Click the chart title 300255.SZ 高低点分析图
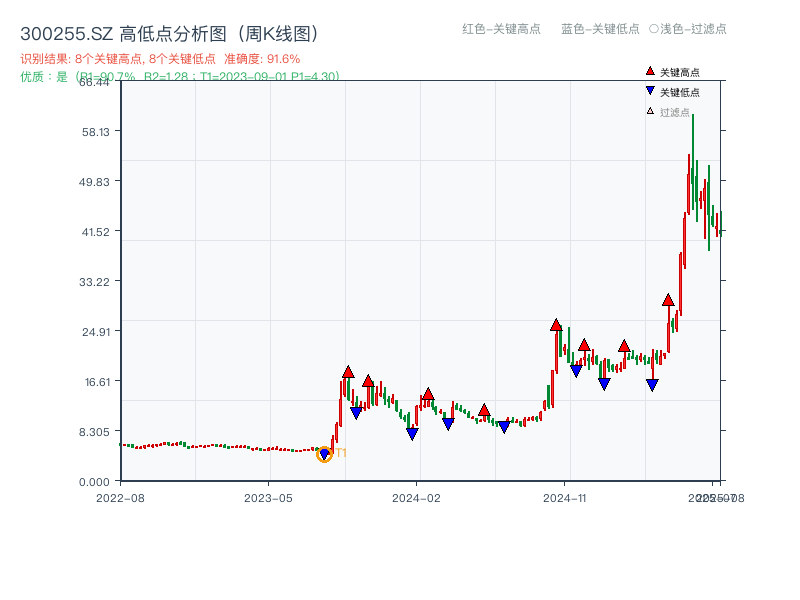Image resolution: width=800 pixels, height=600 pixels. click(170, 34)
